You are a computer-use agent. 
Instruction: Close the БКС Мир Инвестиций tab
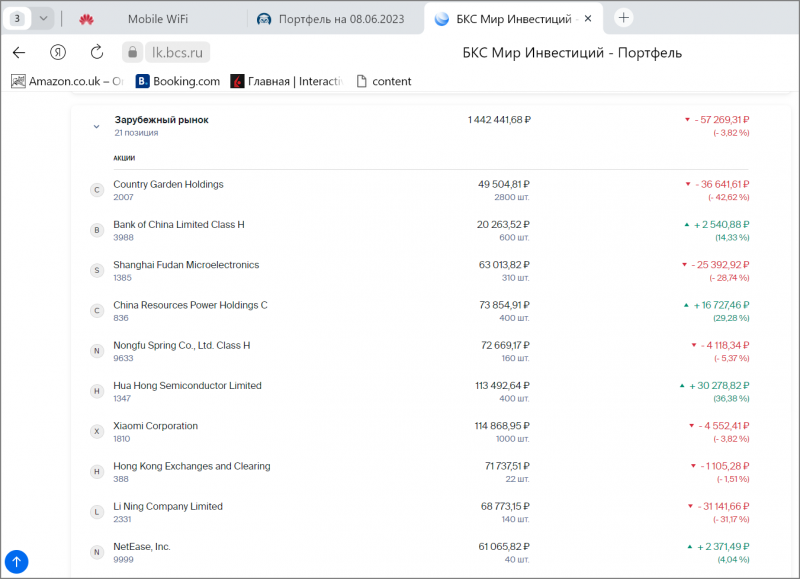[x=587, y=19]
